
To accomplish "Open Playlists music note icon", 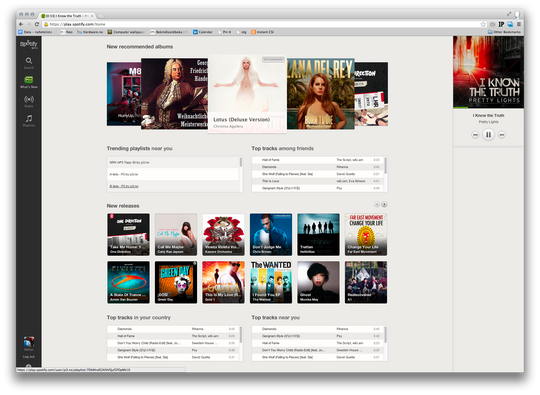I will pos(29,119).
